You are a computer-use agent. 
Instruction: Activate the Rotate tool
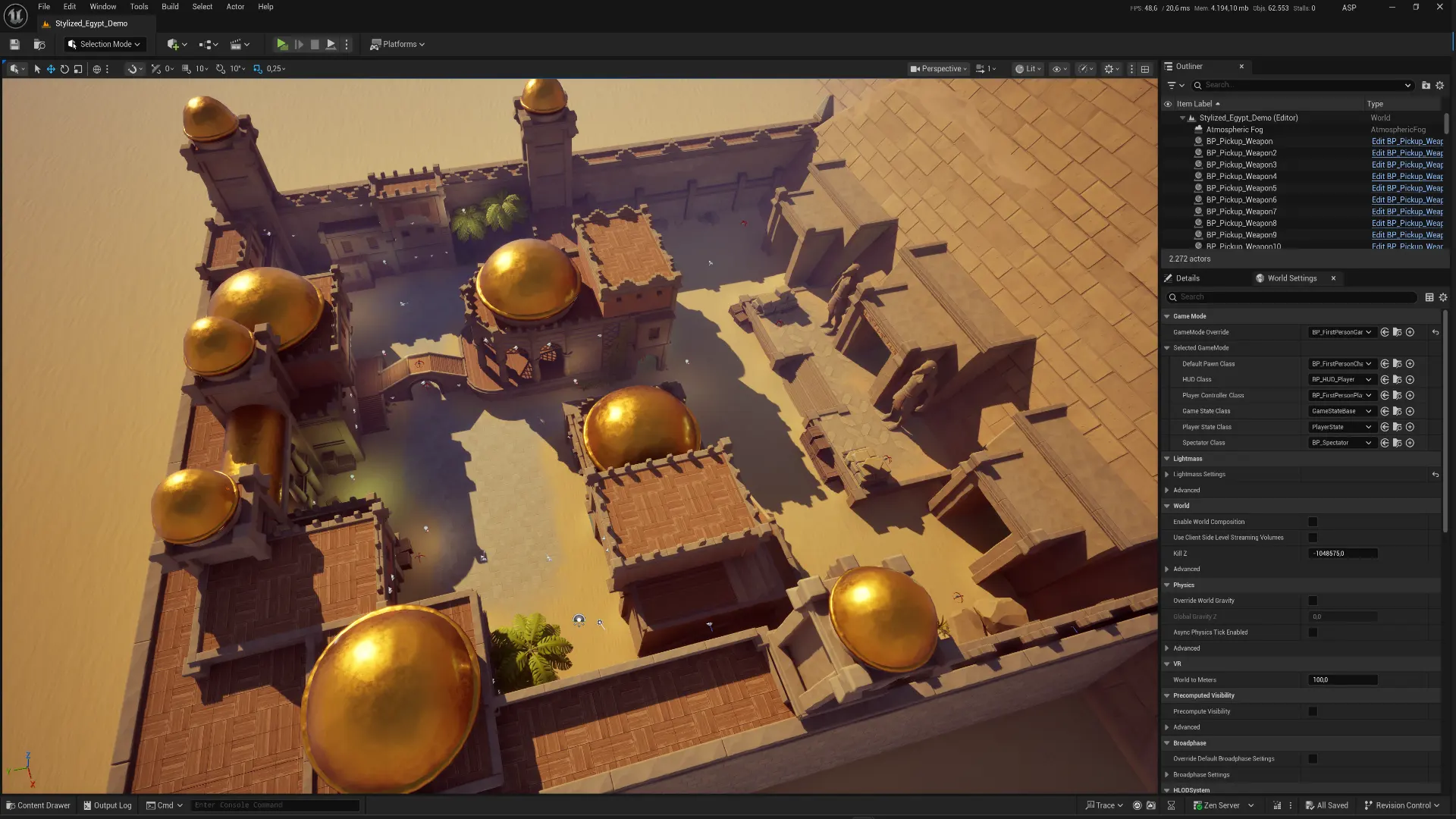point(64,69)
